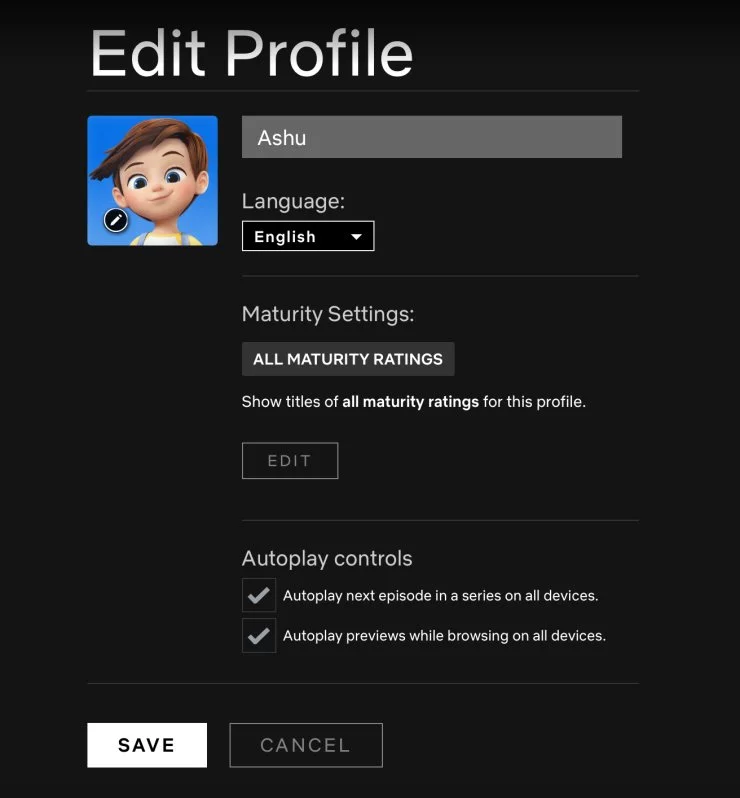Cancel editing the profile

(x=306, y=745)
